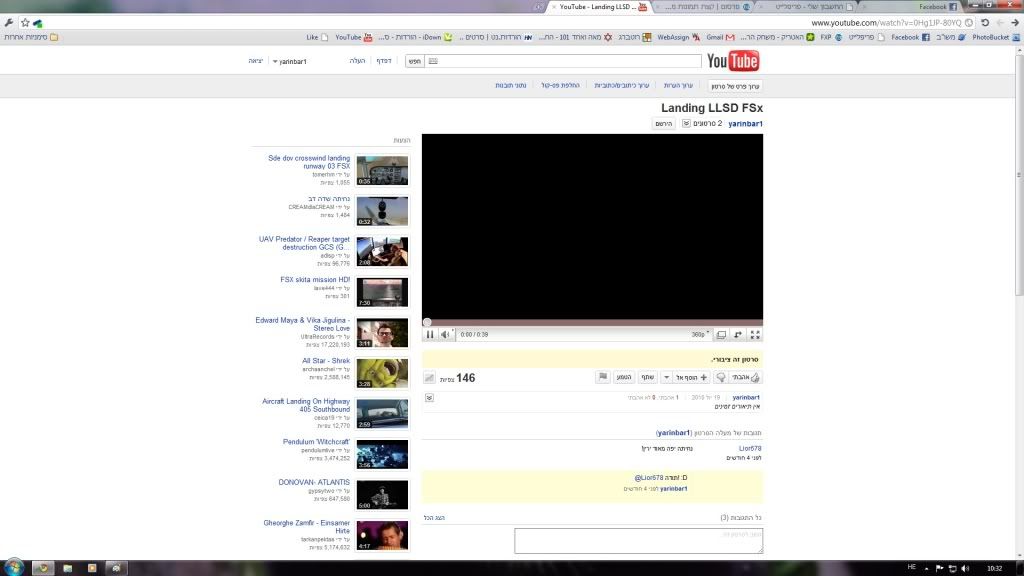Click the system tray volume icon
Viewport: 1024px width, 576px height.
click(965, 568)
